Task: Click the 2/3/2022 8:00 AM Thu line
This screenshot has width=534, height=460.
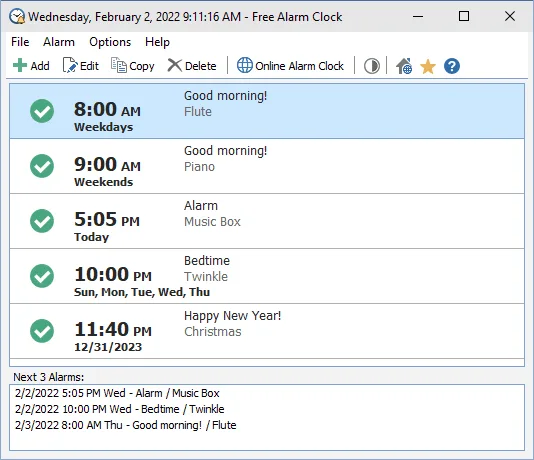Action: coord(126,425)
